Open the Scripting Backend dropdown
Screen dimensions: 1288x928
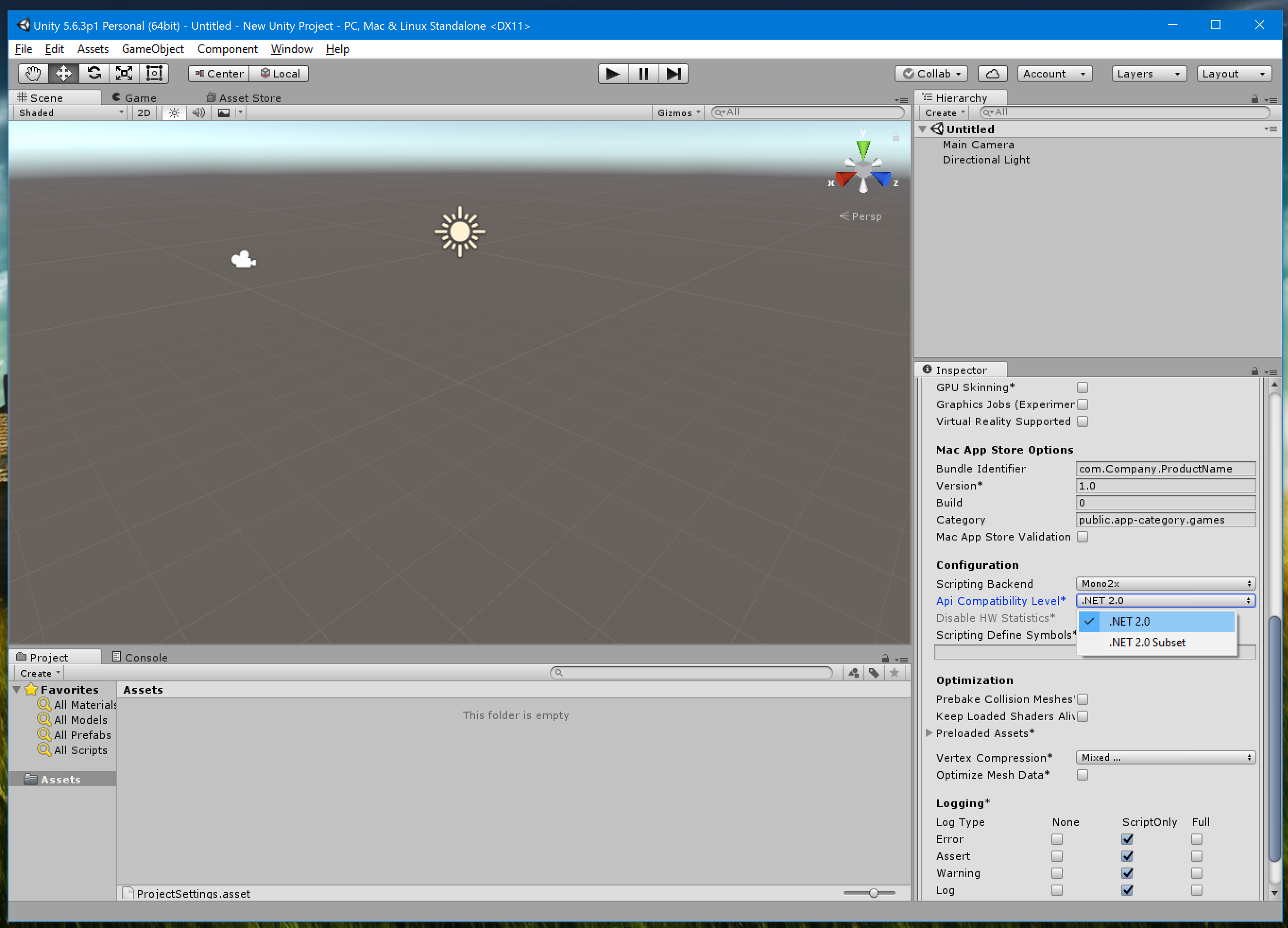(x=1165, y=584)
